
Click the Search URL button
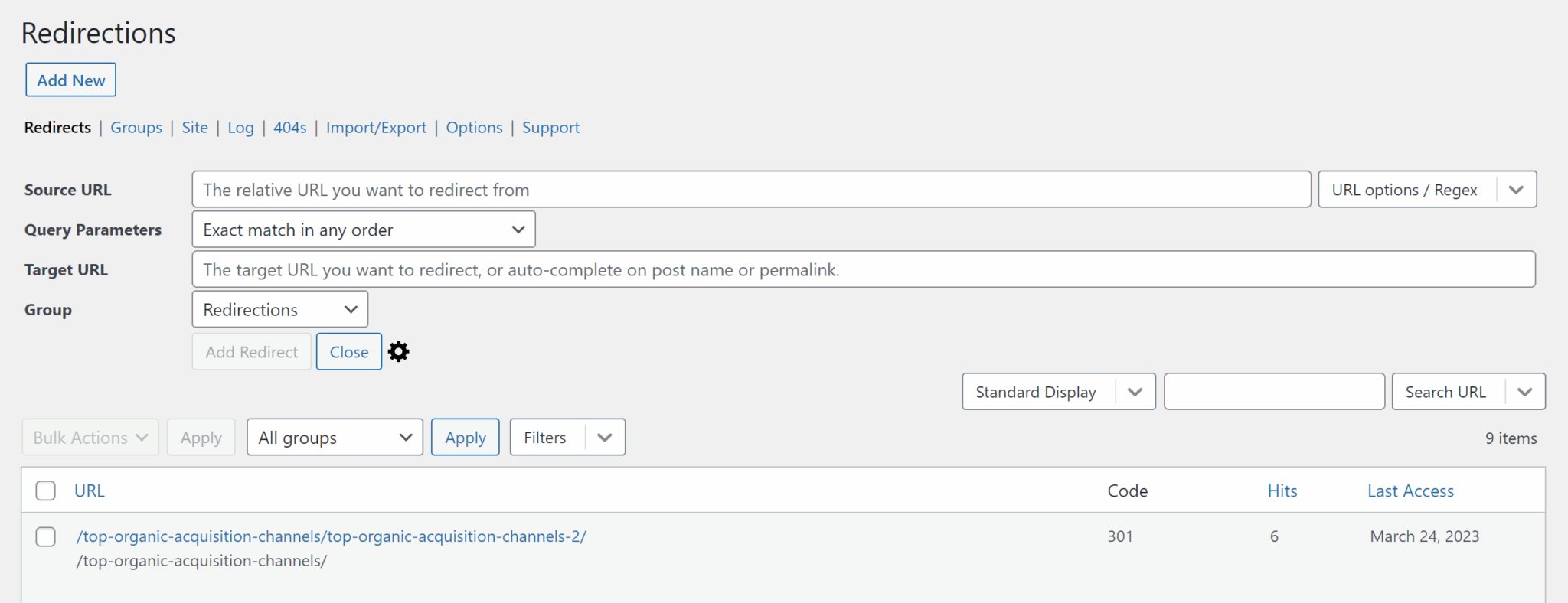coord(1445,392)
